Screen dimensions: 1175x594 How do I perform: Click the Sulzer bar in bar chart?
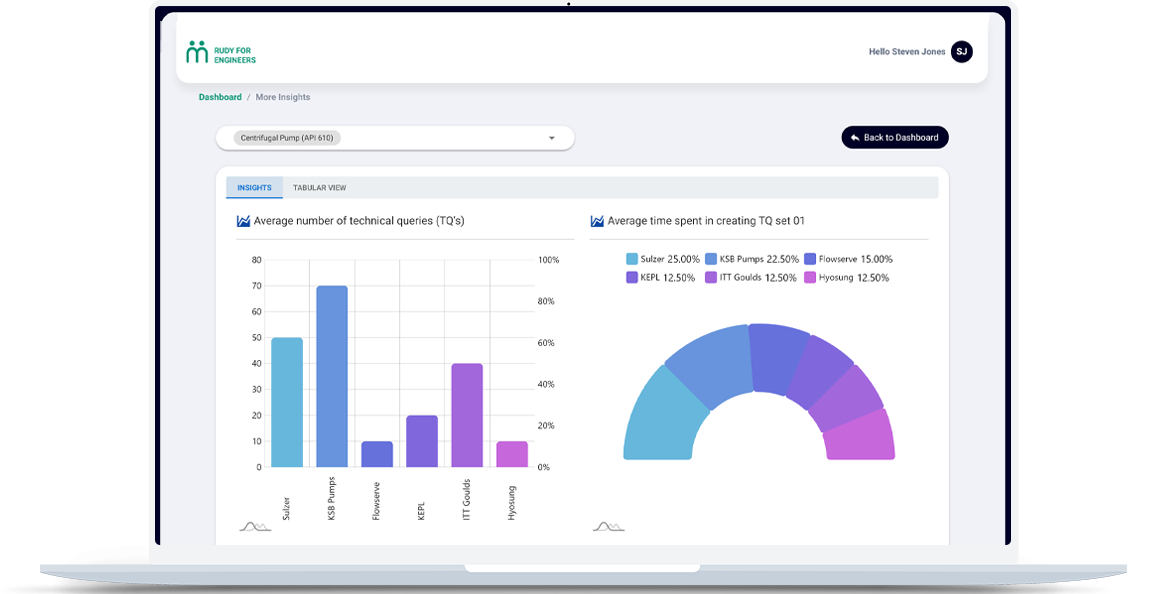(x=287, y=402)
